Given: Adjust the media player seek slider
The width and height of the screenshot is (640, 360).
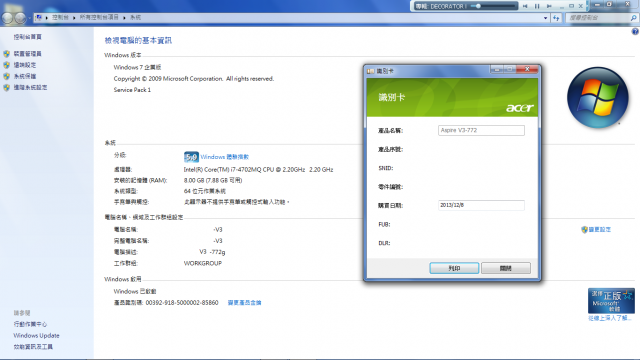Looking at the screenshot, I should (x=493, y=6).
